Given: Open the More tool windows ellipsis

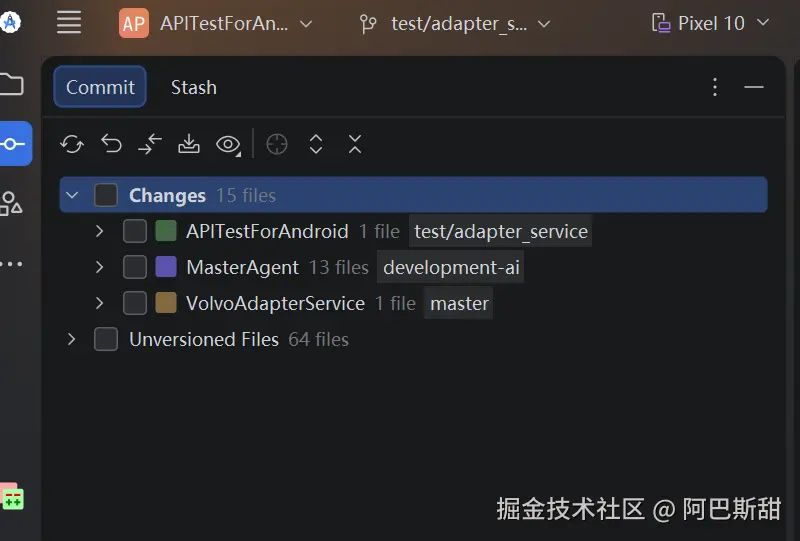Looking at the screenshot, I should [x=11, y=264].
